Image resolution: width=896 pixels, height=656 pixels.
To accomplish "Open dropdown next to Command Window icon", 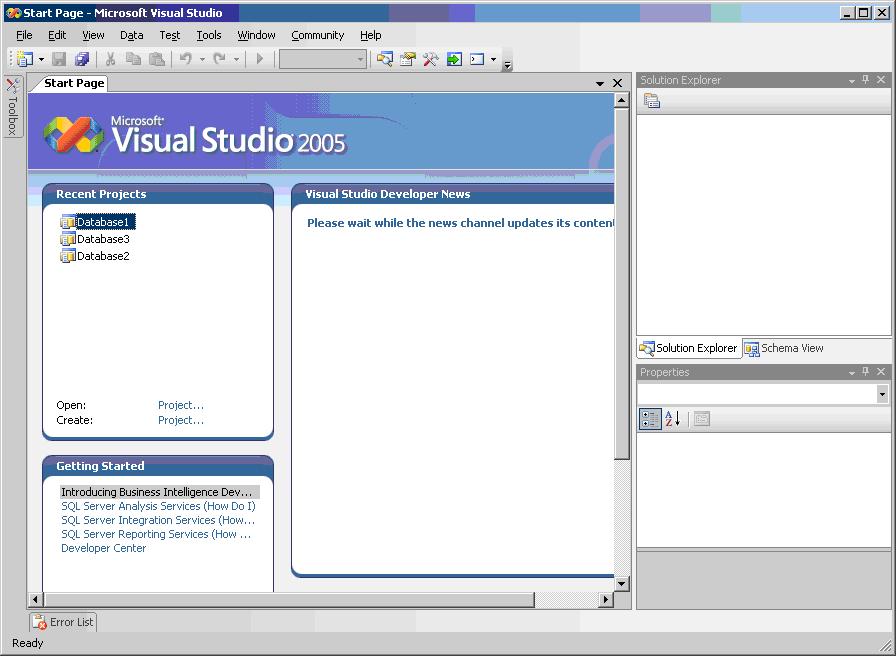I will (494, 59).
